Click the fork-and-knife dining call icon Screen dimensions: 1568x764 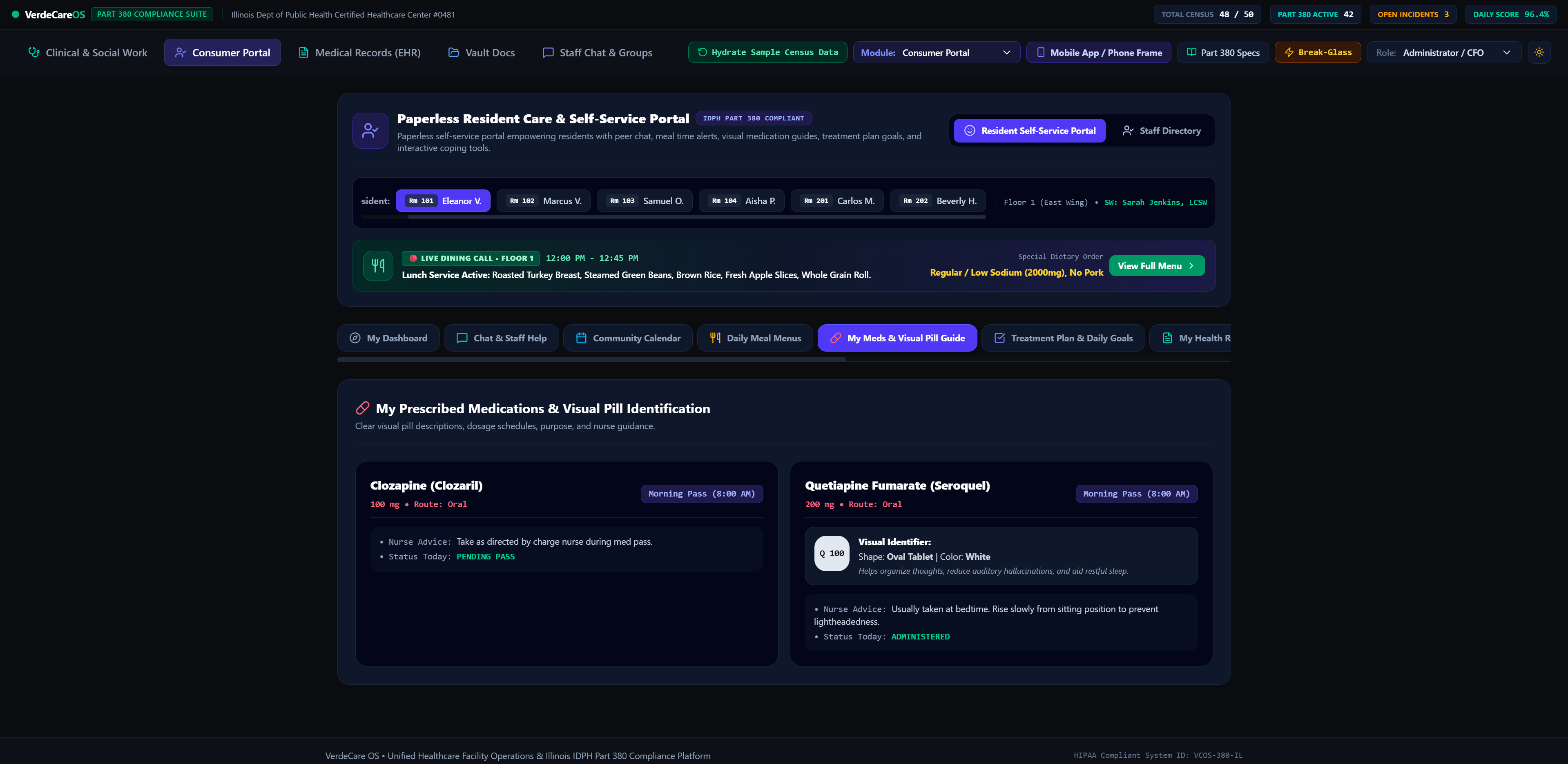[x=378, y=265]
